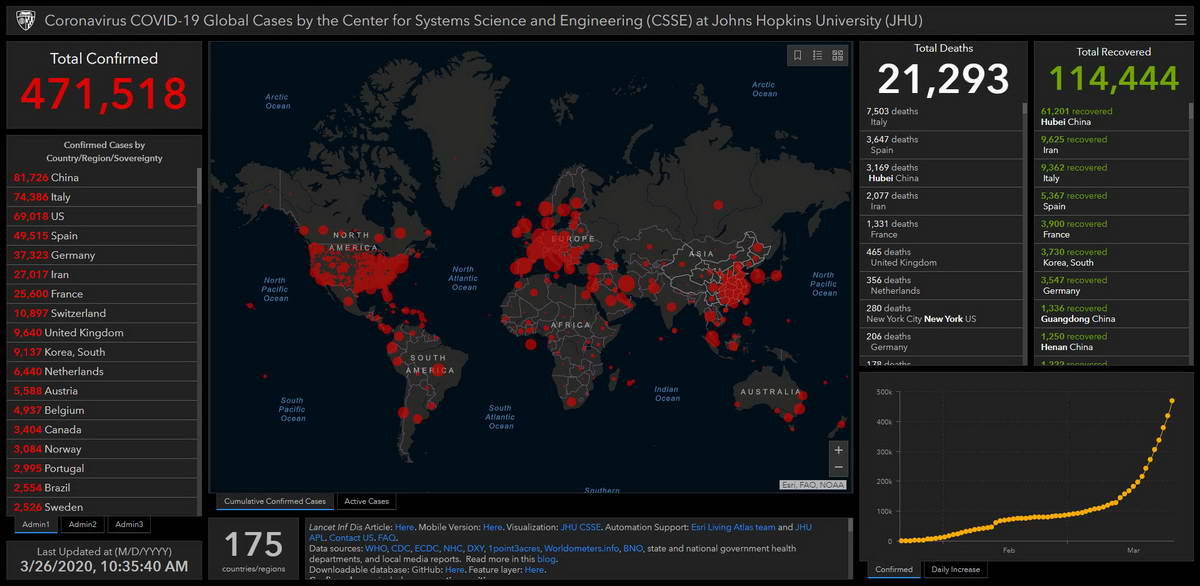Open the map legend list icon
Screen dimensions: 1200x586
[x=817, y=56]
